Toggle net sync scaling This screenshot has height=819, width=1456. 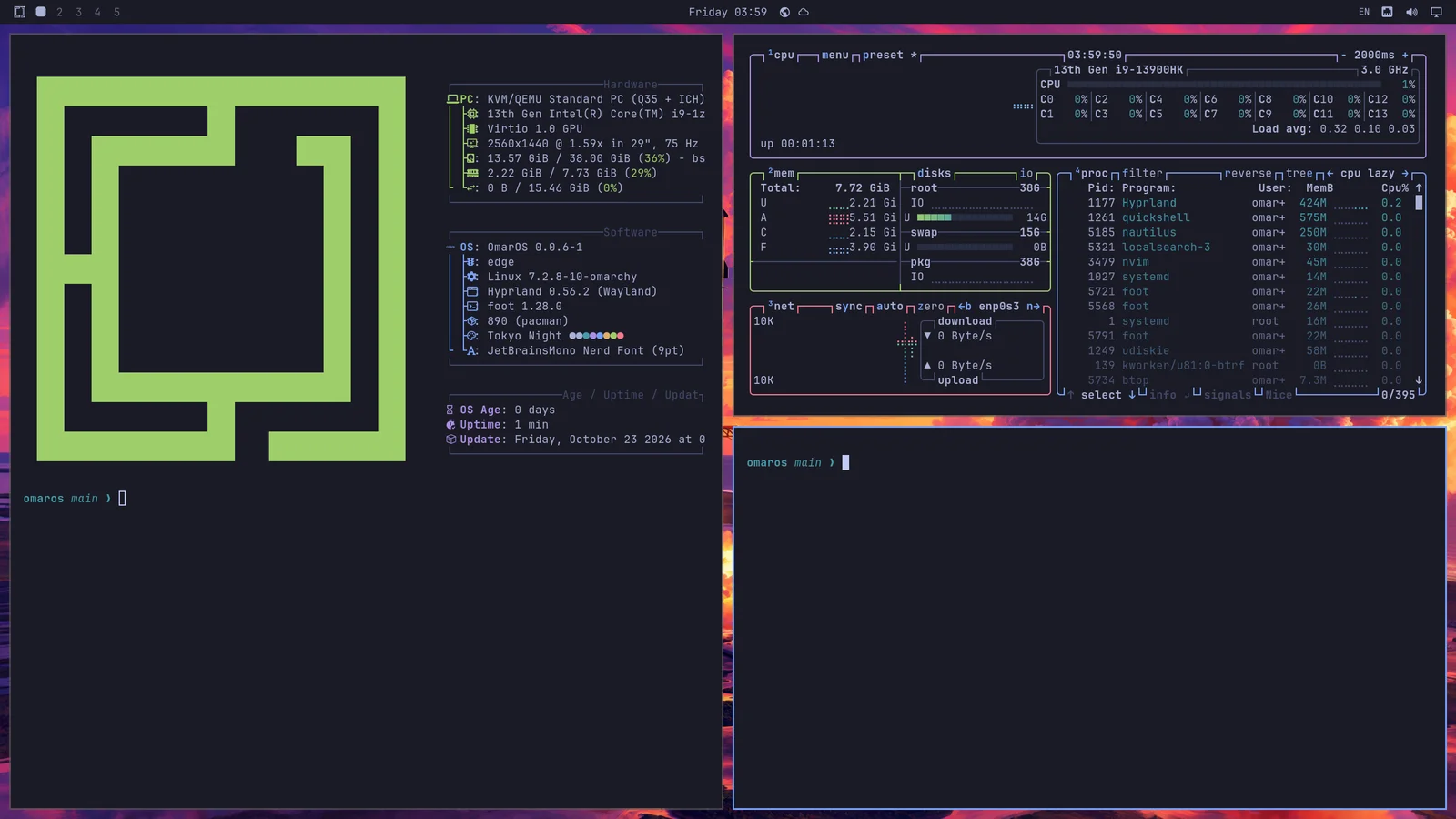(848, 307)
